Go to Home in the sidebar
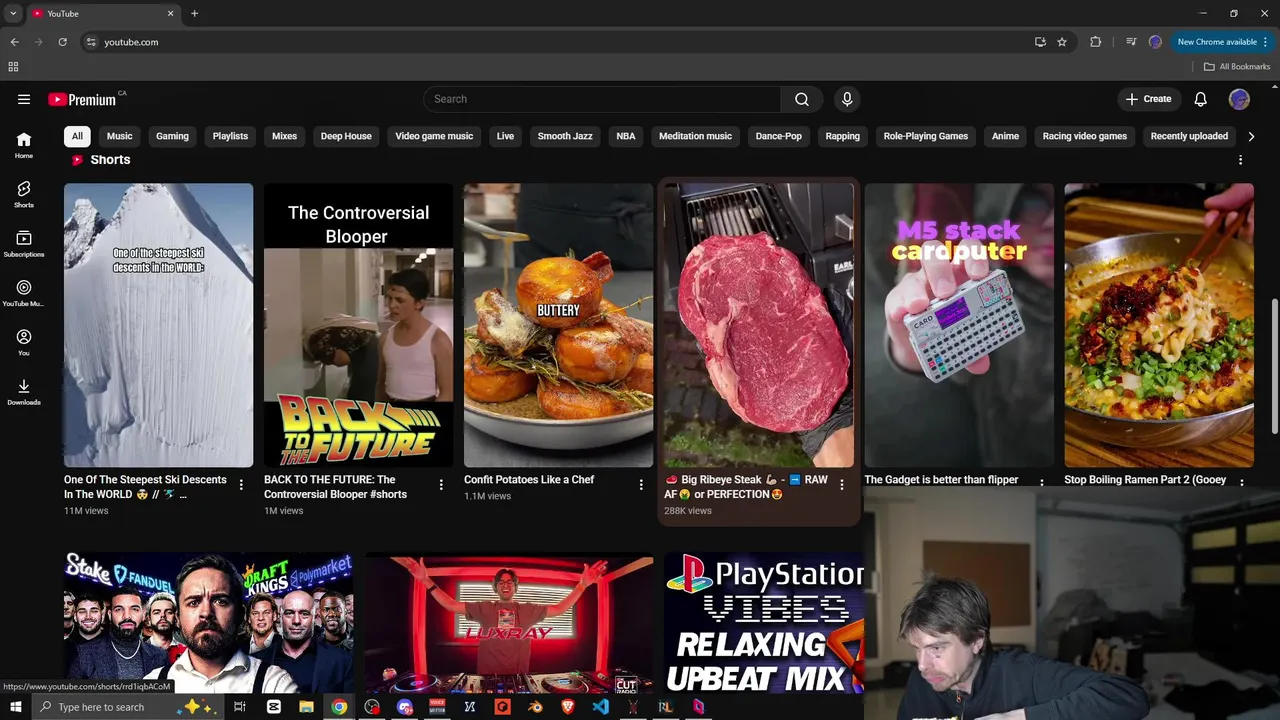 coord(24,145)
